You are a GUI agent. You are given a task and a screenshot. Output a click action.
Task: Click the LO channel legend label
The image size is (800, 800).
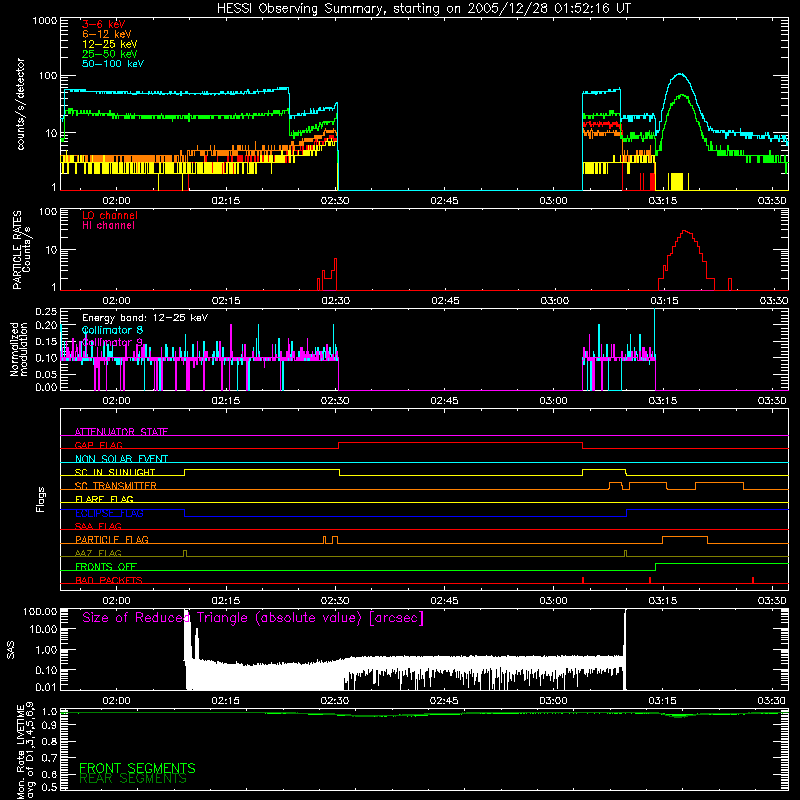coord(109,215)
